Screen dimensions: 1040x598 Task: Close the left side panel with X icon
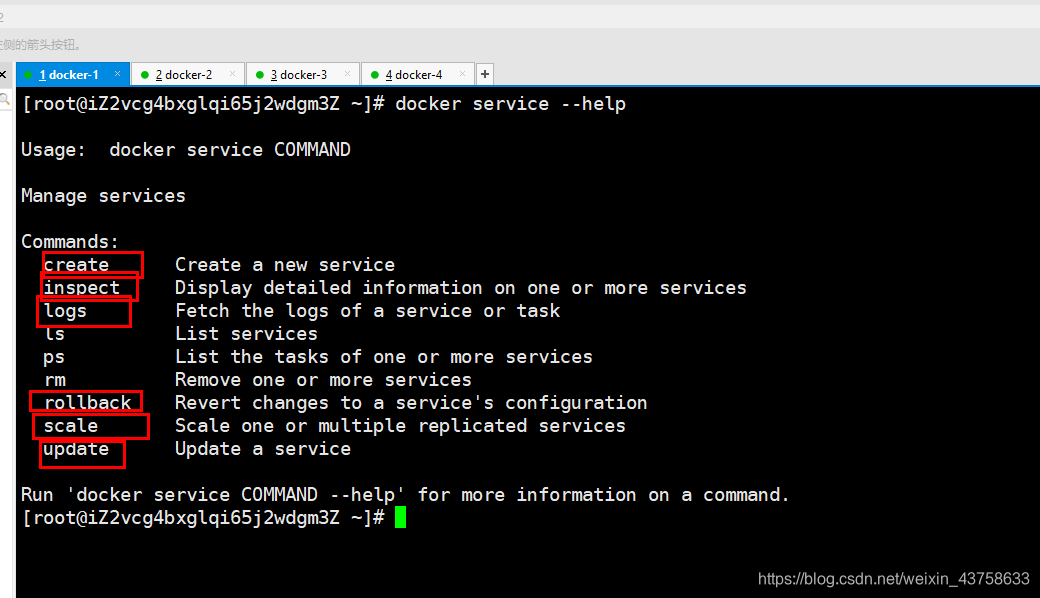[x=3, y=74]
